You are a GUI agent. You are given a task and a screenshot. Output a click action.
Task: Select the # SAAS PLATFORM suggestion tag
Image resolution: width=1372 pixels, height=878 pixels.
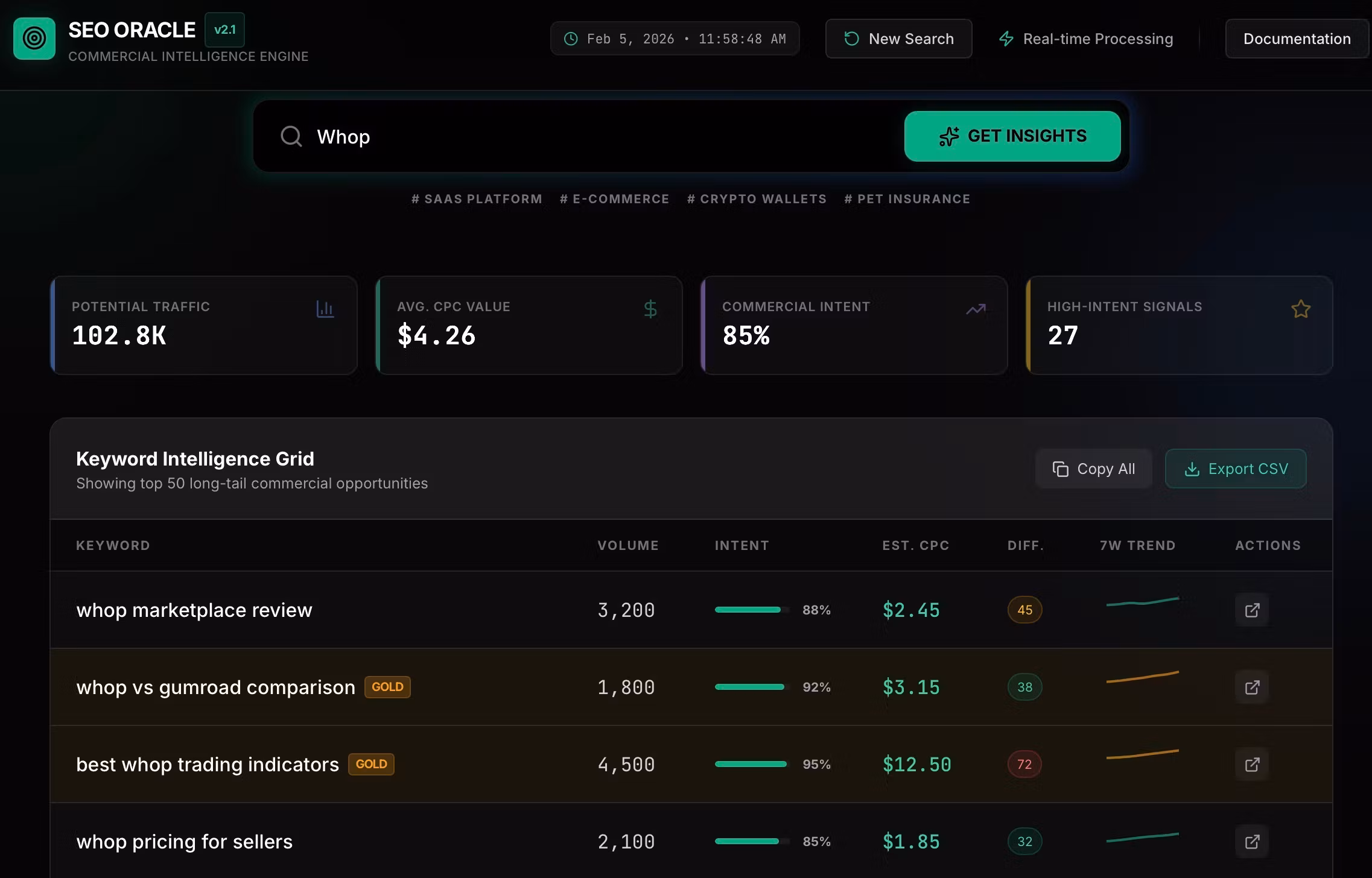tap(477, 199)
